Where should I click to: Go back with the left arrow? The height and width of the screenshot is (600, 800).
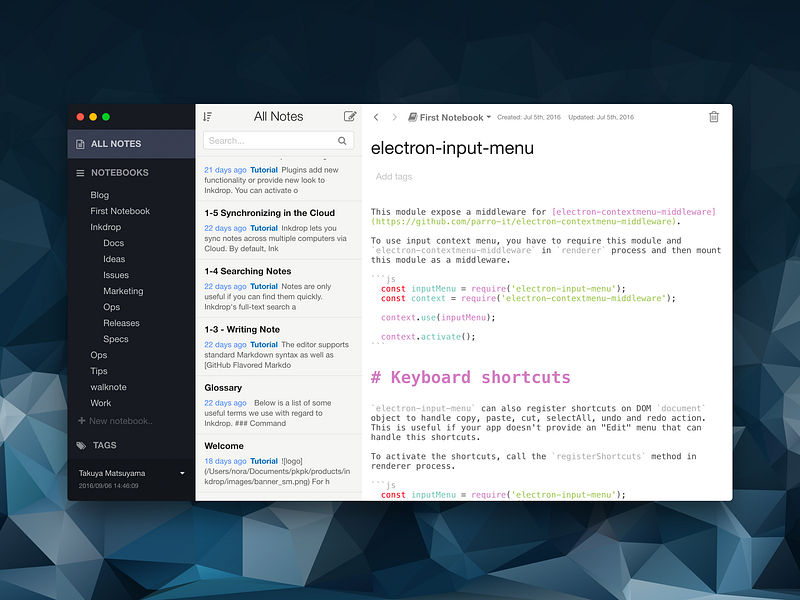(x=376, y=117)
